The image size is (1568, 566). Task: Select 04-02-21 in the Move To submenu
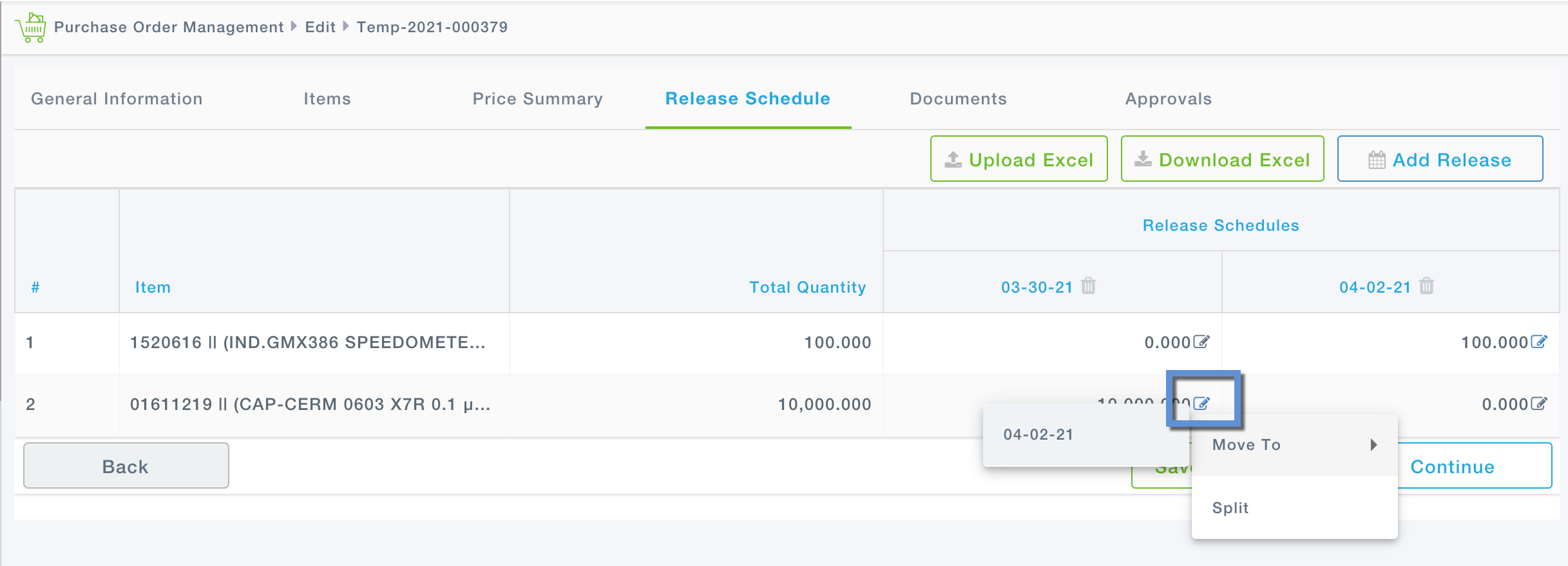click(1038, 434)
